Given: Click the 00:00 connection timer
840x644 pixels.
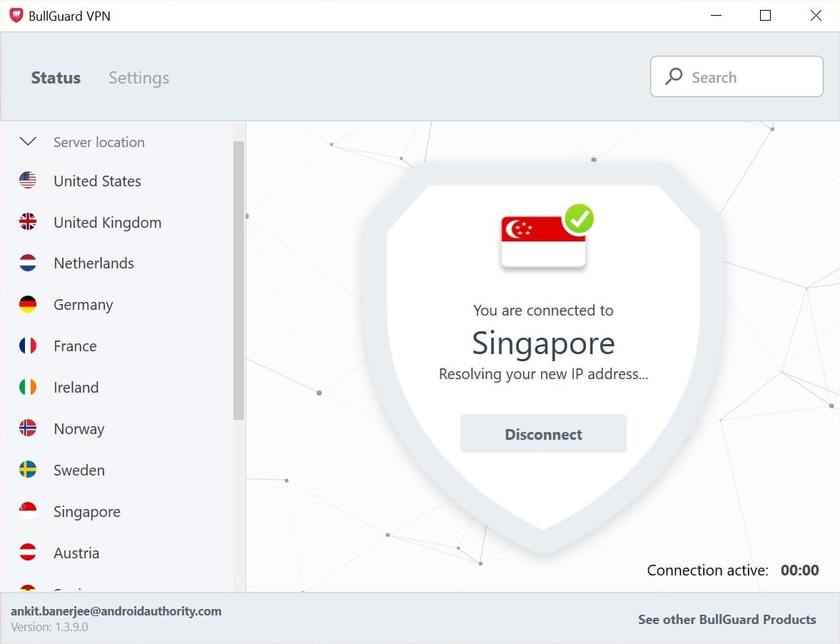Looking at the screenshot, I should [800, 570].
